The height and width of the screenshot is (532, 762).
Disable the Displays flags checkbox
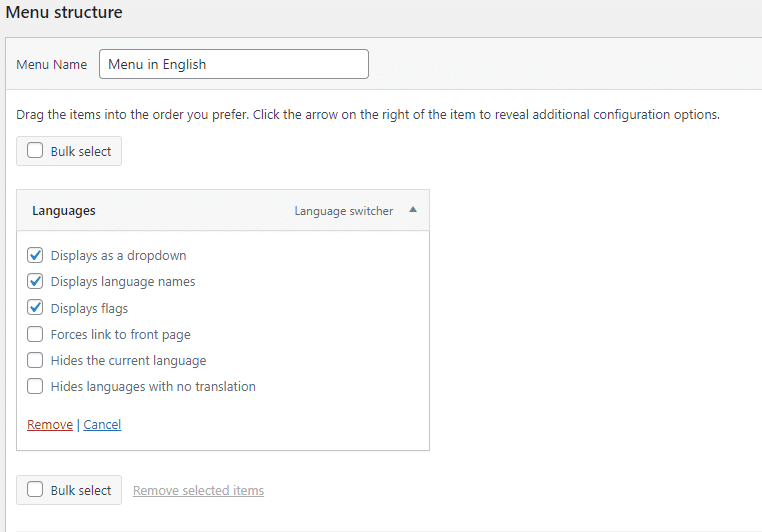[35, 308]
